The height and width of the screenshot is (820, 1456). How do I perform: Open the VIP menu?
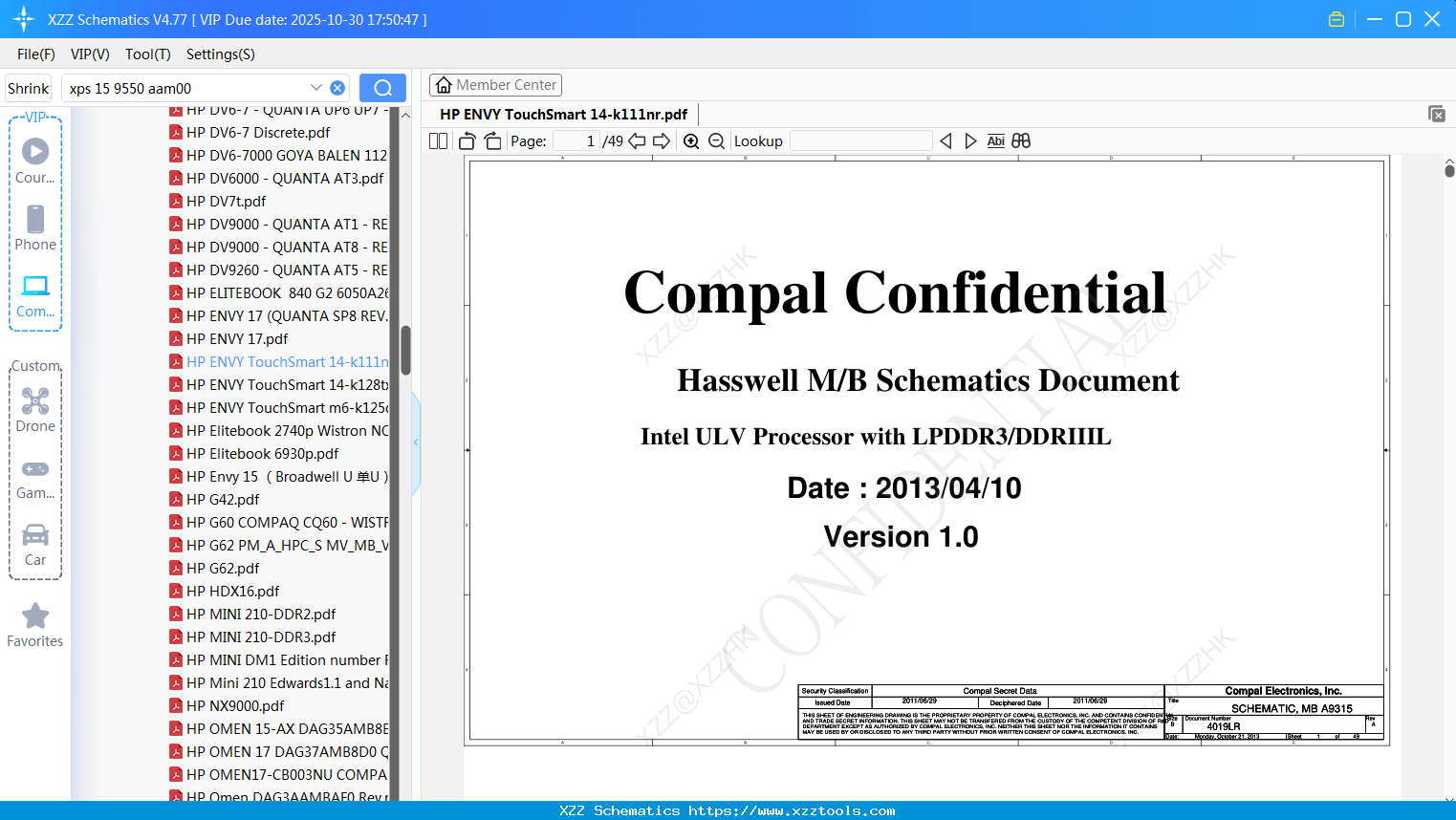coord(90,54)
